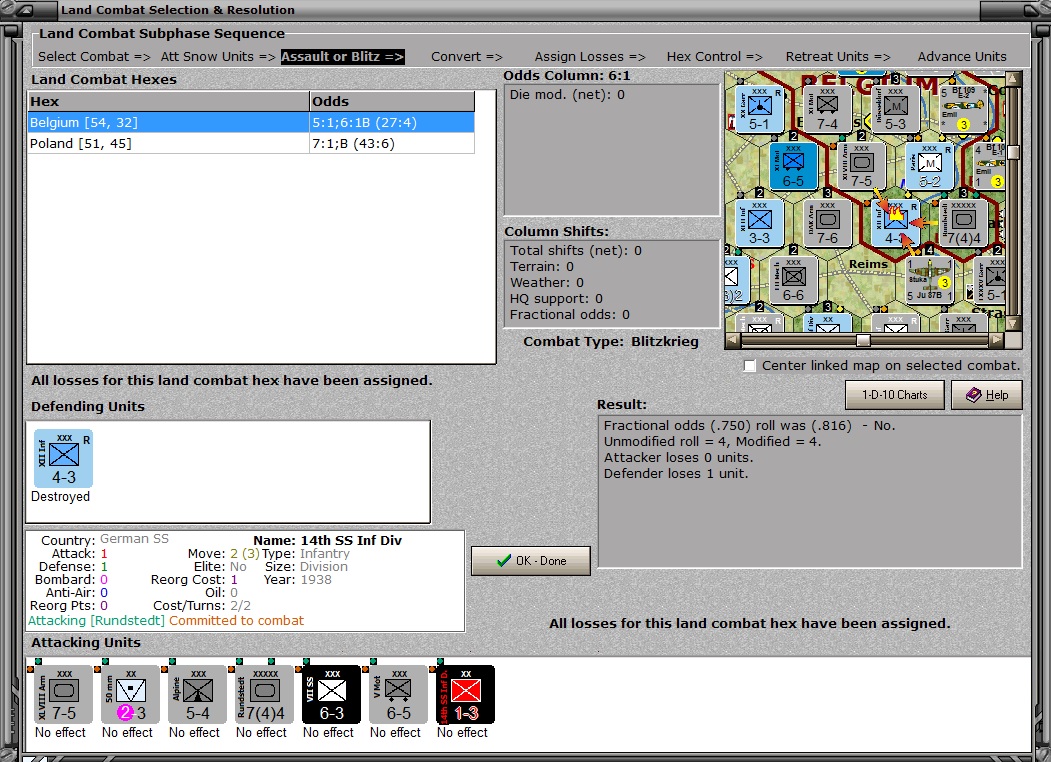Screen dimensions: 1051x762
Task: Click the dark blue 6-5 unit on map
Action: (793, 166)
